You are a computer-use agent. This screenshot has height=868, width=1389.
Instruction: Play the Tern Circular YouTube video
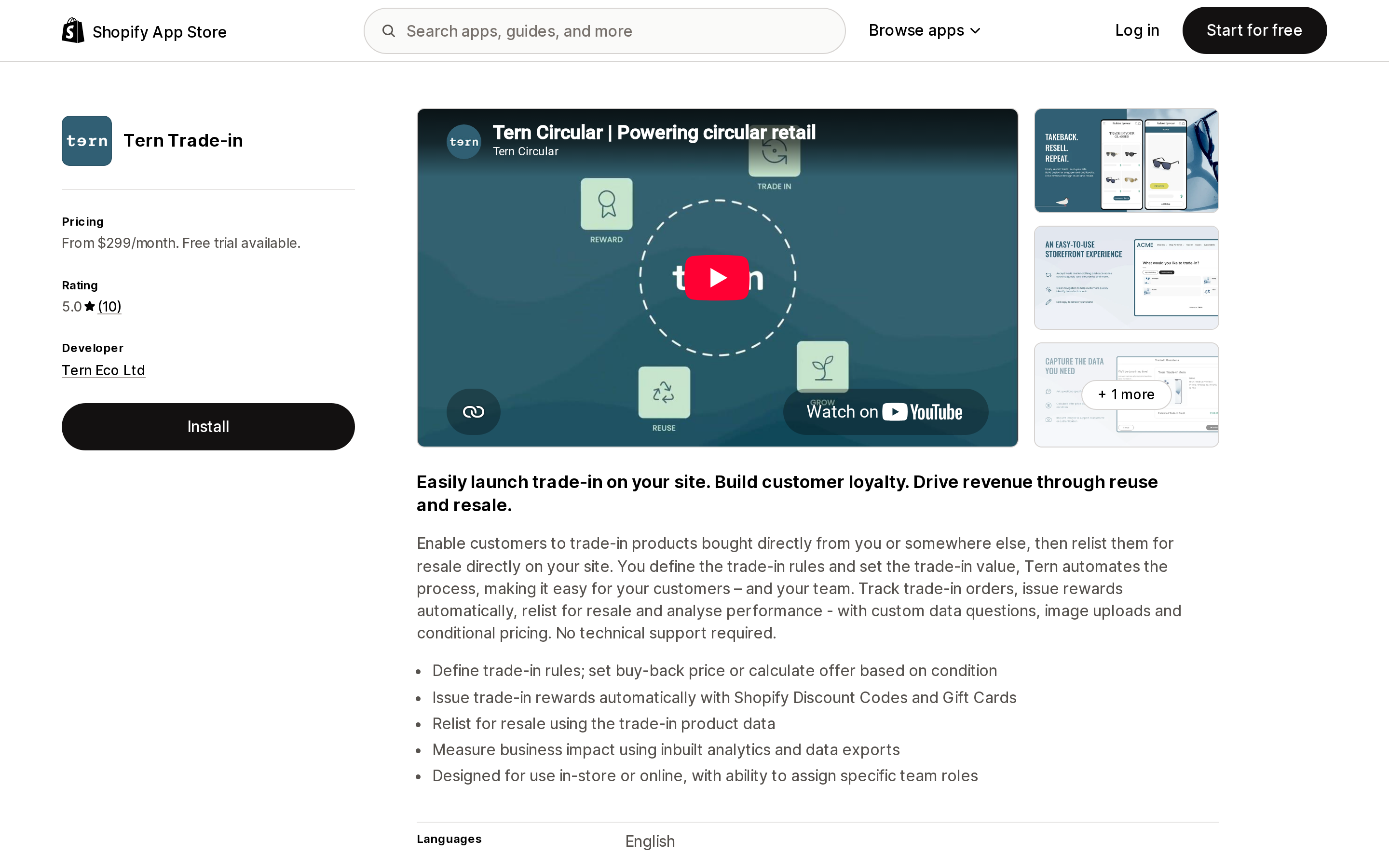[717, 278]
